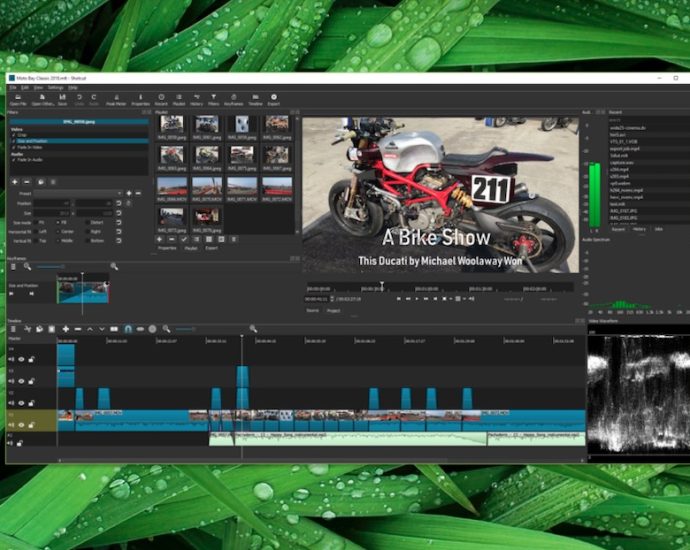
Task: Click the Redo toolbar icon
Action: point(94,100)
